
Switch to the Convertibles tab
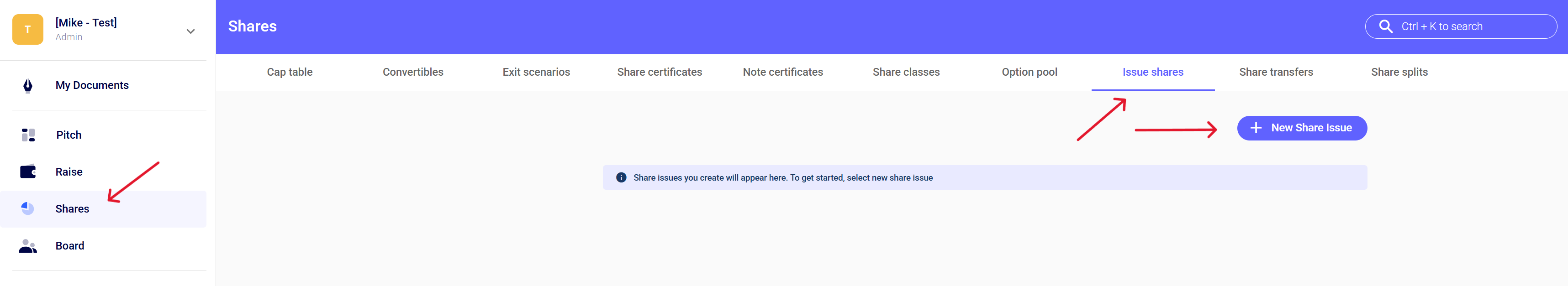[x=413, y=73]
